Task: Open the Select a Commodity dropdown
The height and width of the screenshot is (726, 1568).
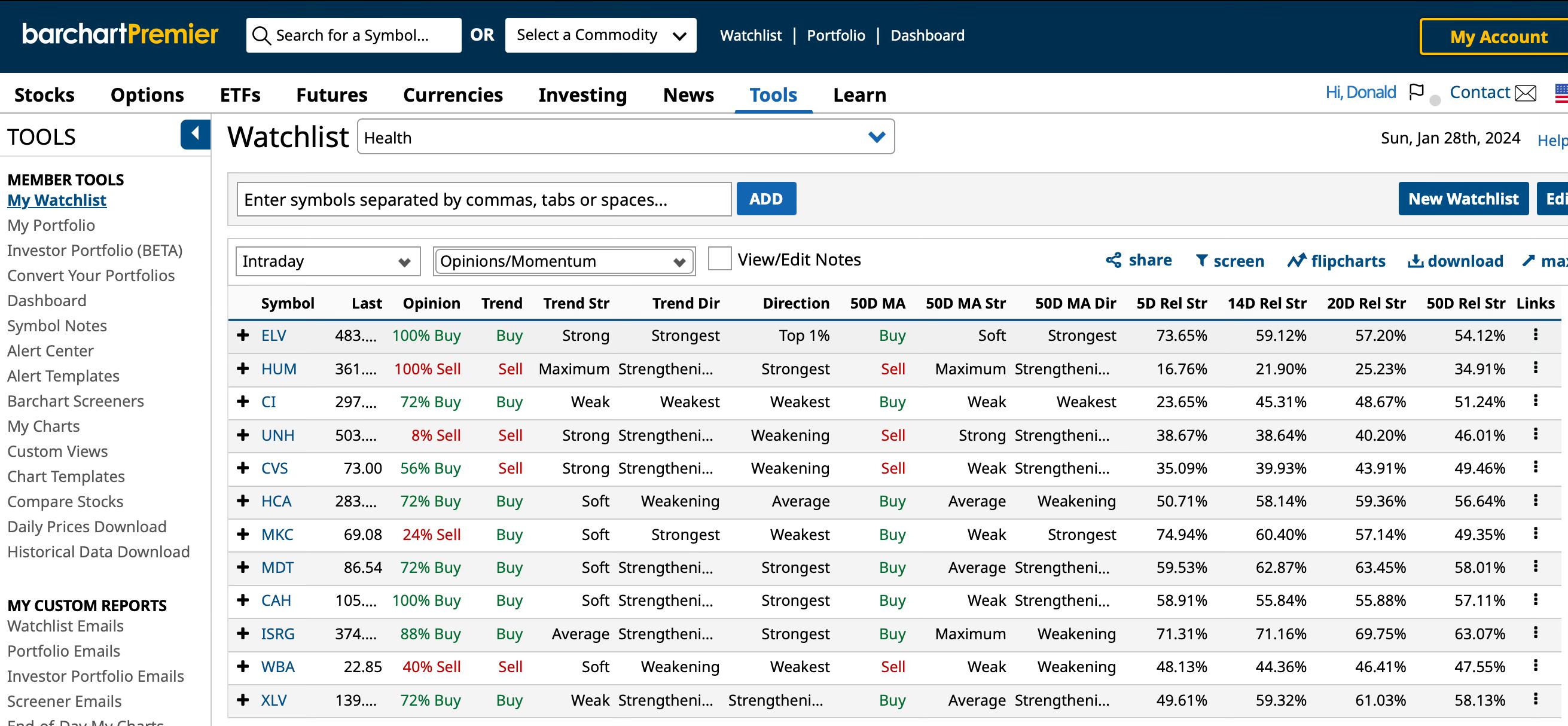Action: click(x=601, y=35)
